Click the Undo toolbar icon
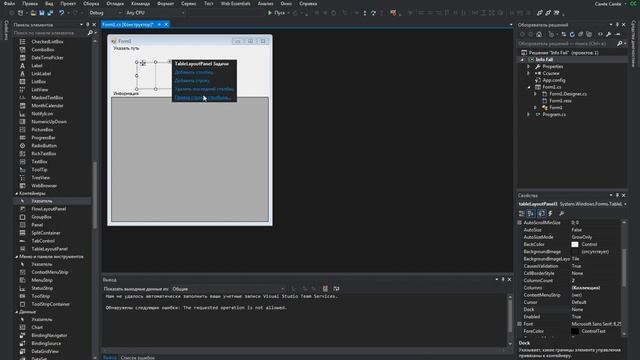Screen dimensions: 640x360 62,13
